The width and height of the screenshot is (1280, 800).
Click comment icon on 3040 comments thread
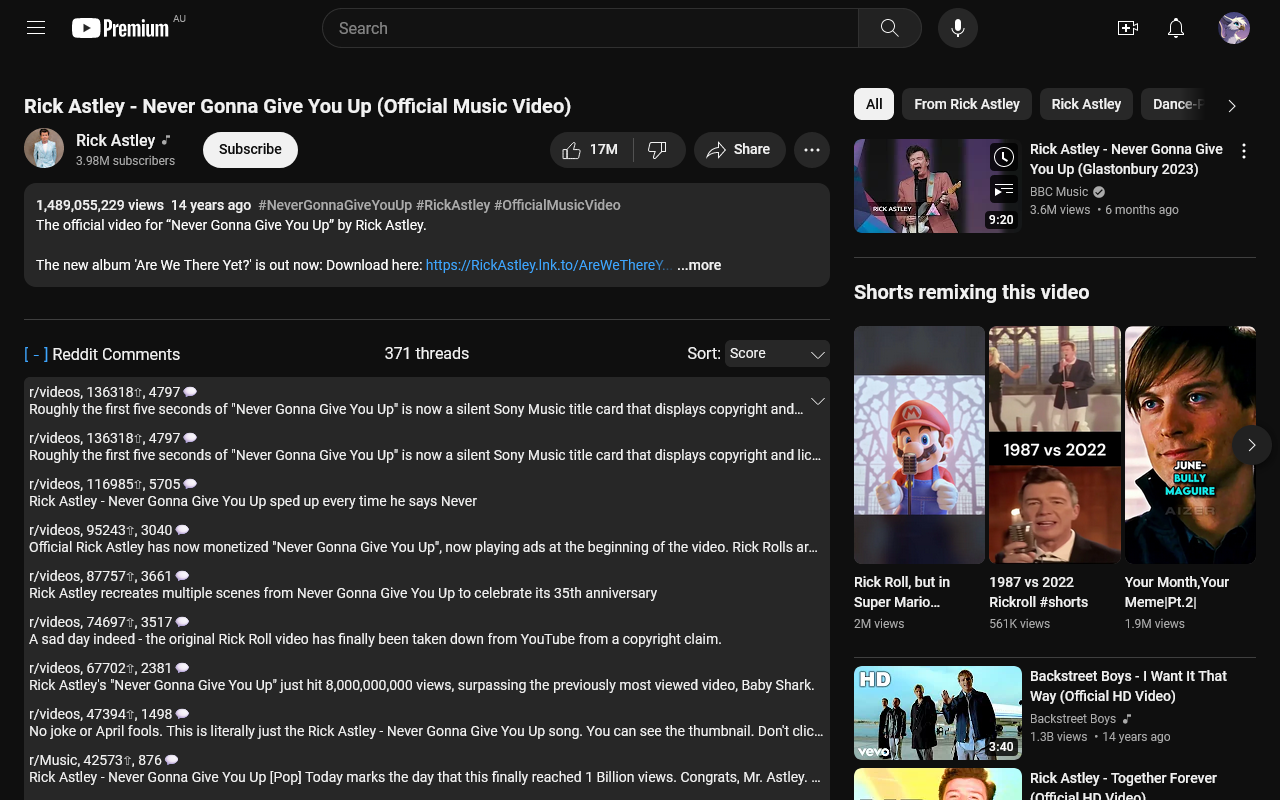(182, 530)
